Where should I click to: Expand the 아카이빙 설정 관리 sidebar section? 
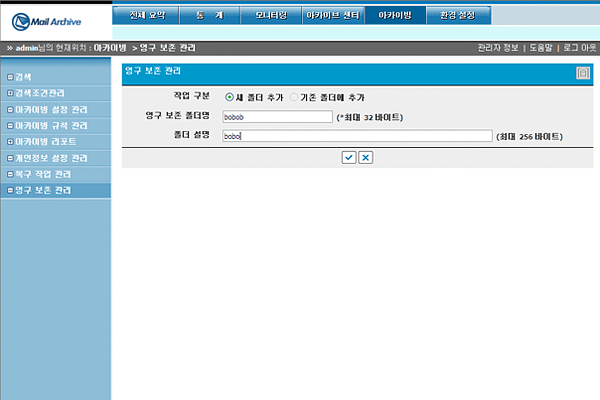click(x=50, y=109)
